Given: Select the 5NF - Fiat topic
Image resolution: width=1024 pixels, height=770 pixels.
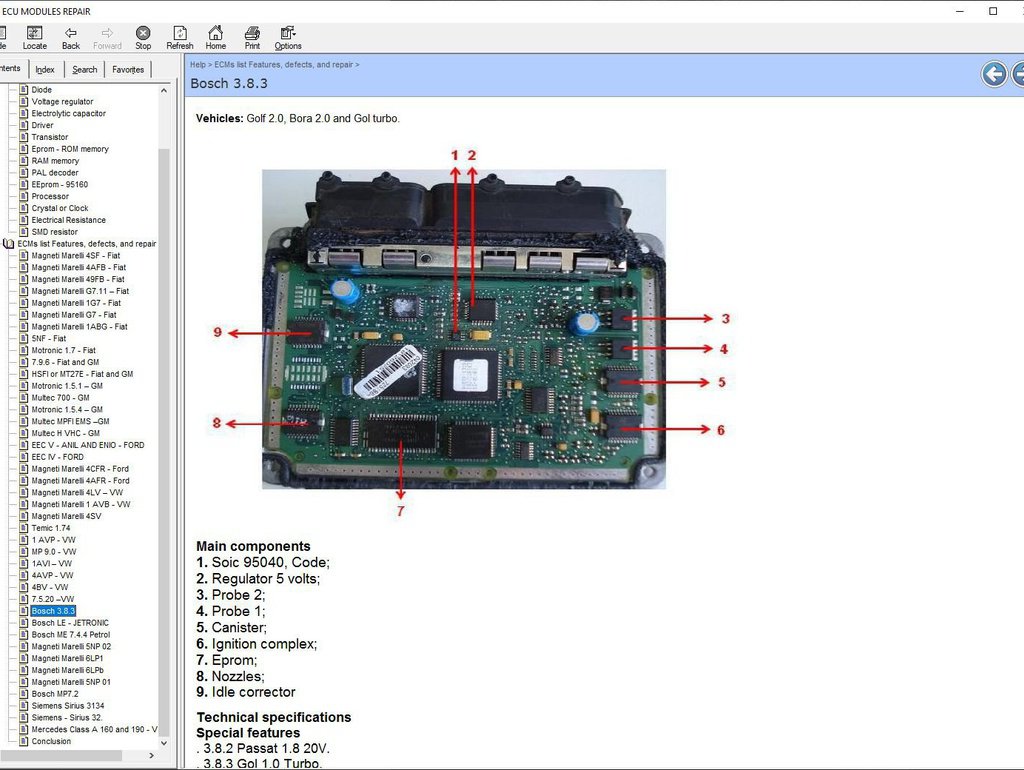Looking at the screenshot, I should [49, 338].
